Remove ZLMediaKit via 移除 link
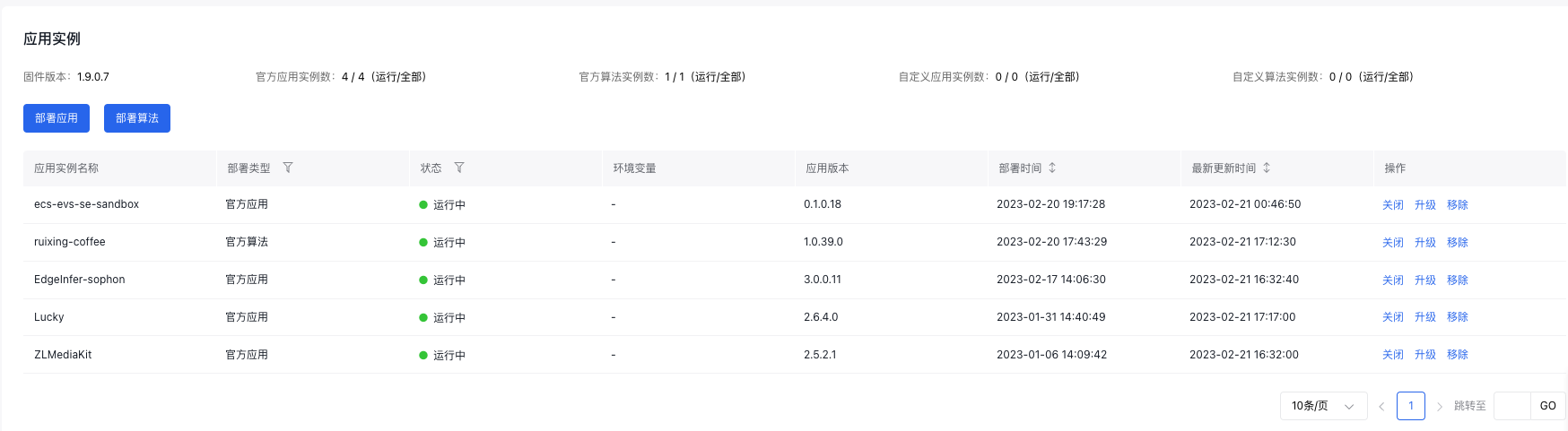Screen dimensions: 1568x431 tap(1458, 355)
